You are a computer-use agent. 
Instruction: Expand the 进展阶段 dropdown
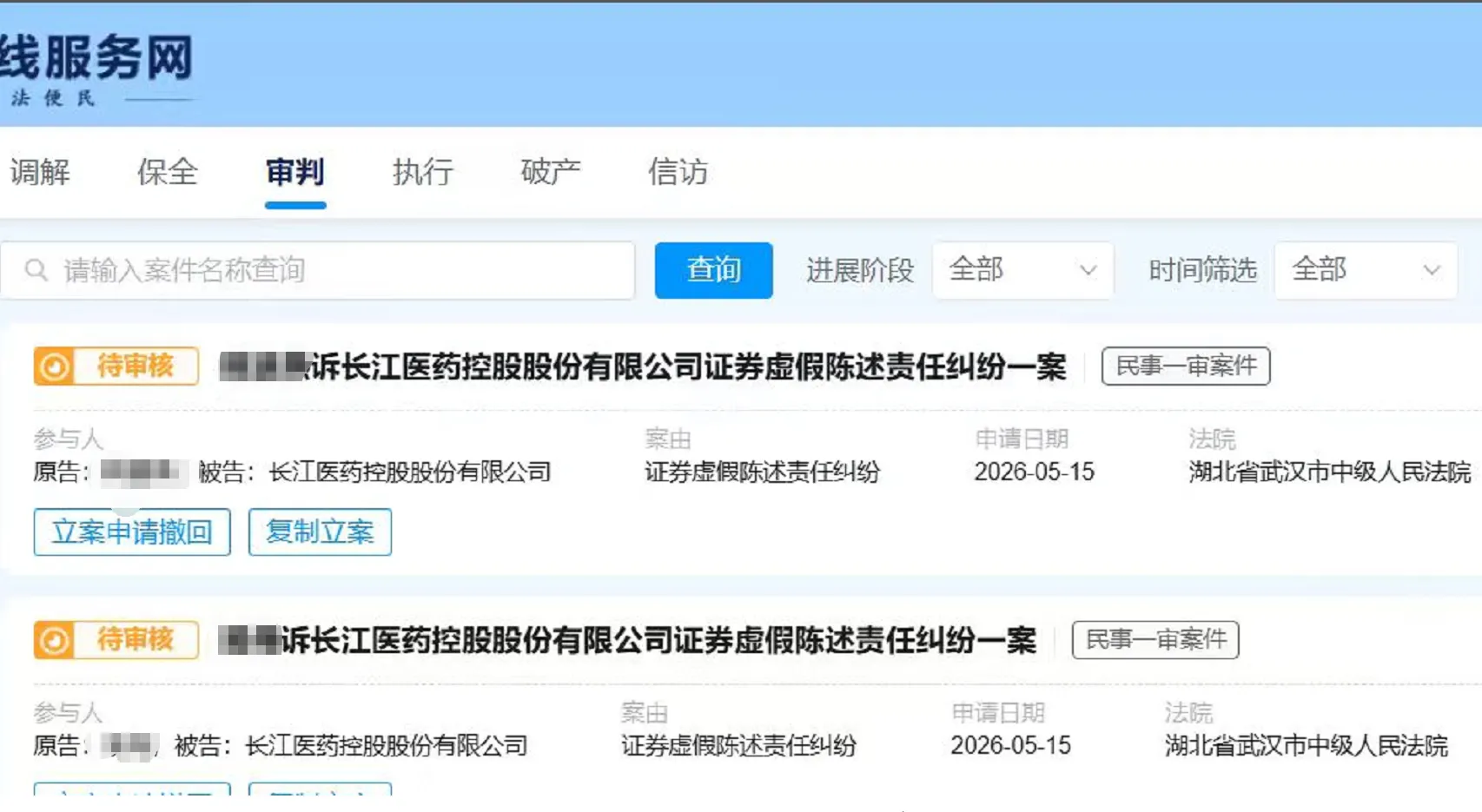pyautogui.click(x=1022, y=270)
